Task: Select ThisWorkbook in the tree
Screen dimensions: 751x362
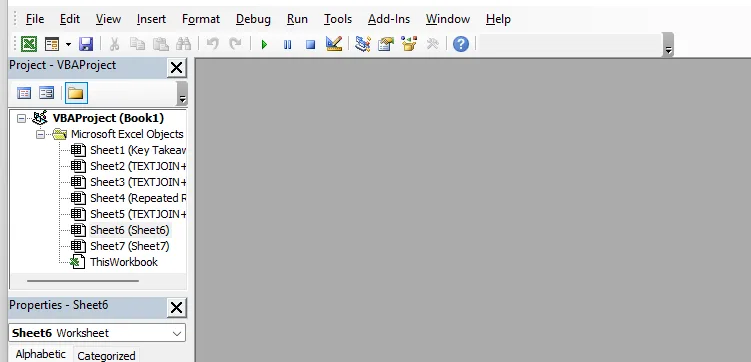Action: tap(124, 262)
